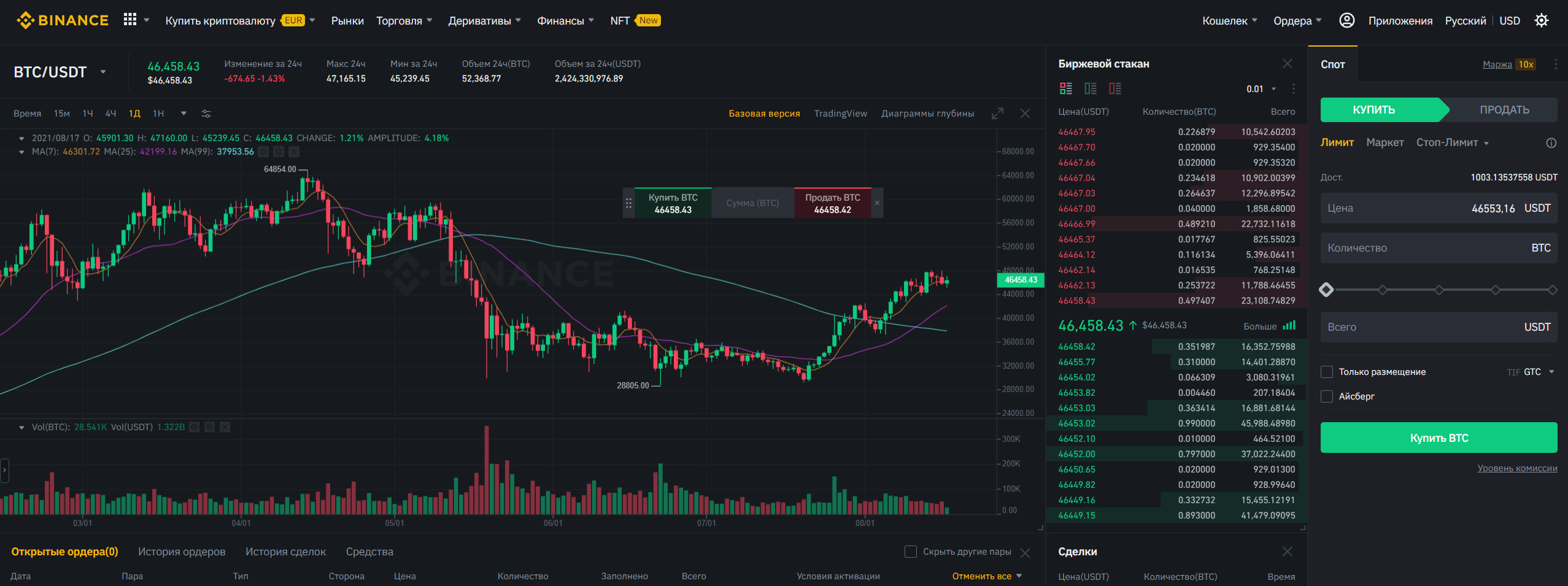This screenshot has width=1568, height=586.
Task: Open the user profile icon
Action: [1346, 20]
